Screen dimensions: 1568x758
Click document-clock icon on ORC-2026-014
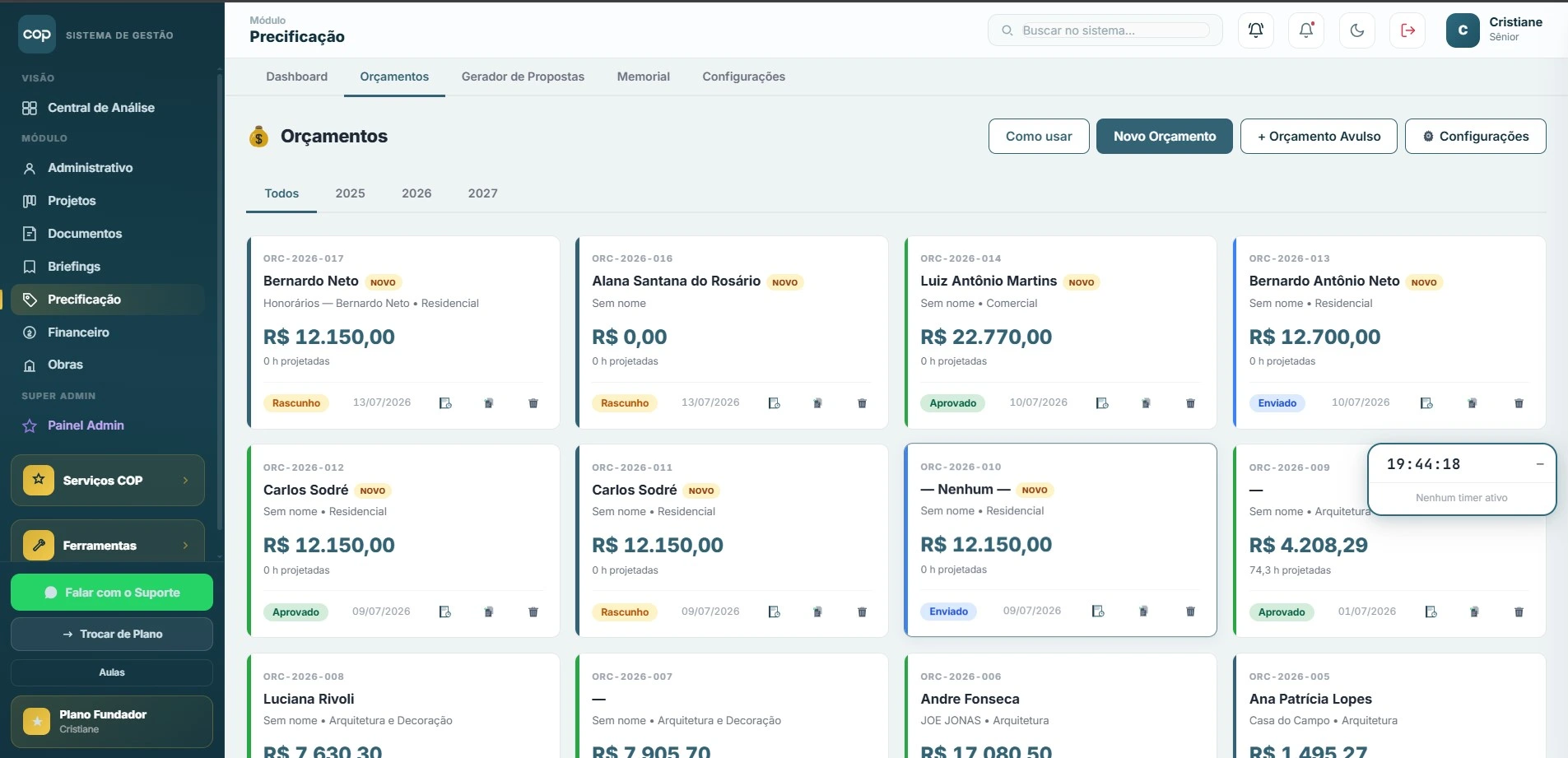click(x=1102, y=403)
